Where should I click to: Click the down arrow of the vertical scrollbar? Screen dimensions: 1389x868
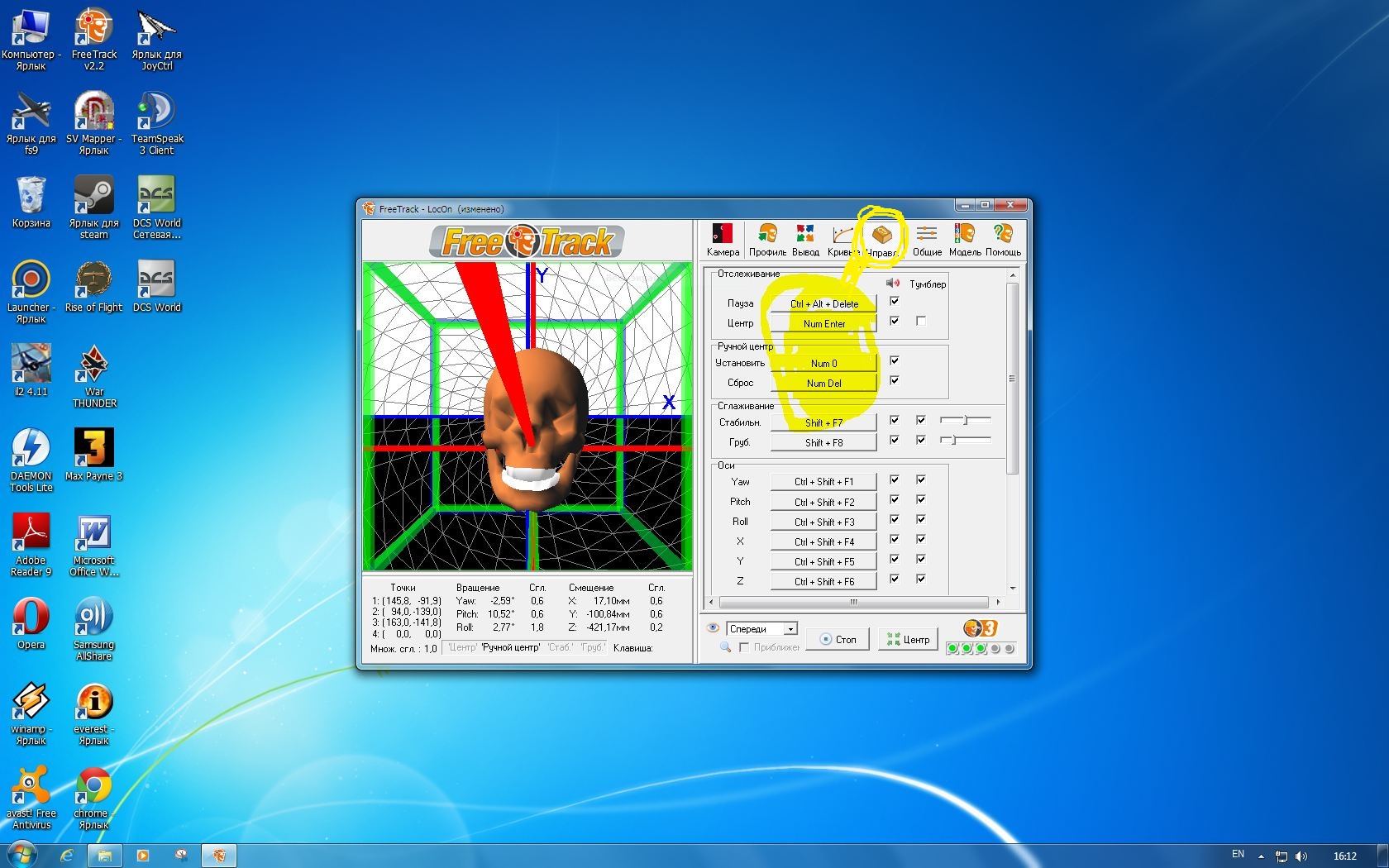tap(1012, 588)
